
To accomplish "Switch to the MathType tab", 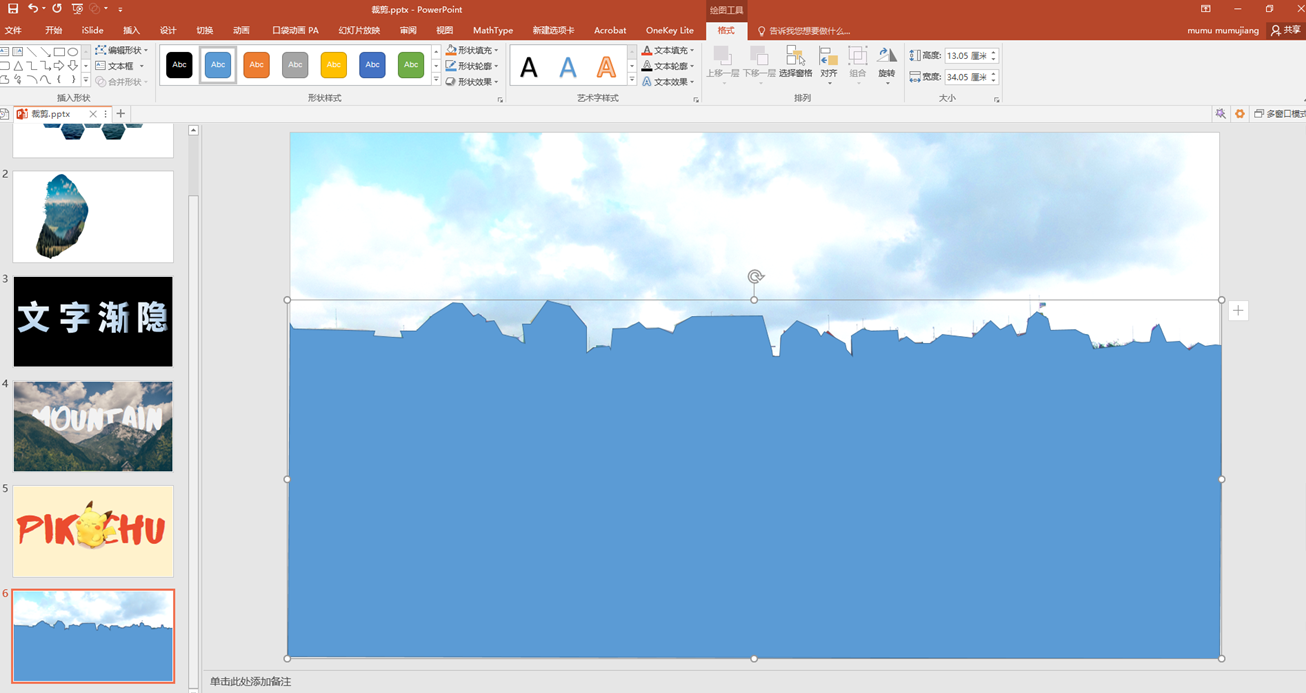I will [492, 31].
